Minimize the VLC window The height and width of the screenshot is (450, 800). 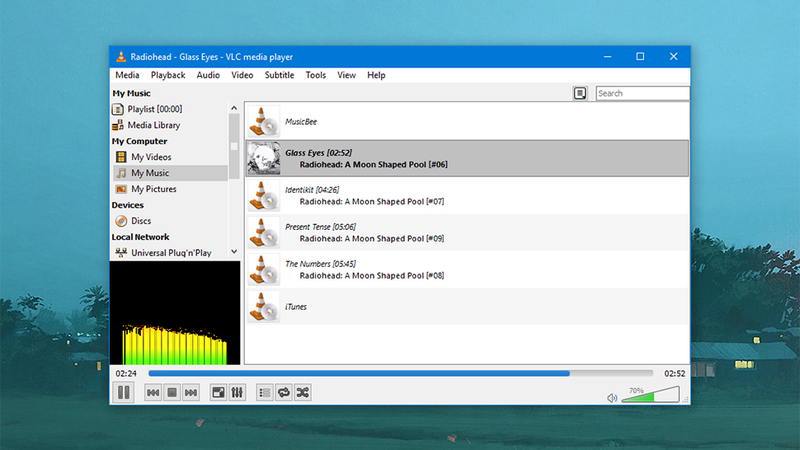607,57
